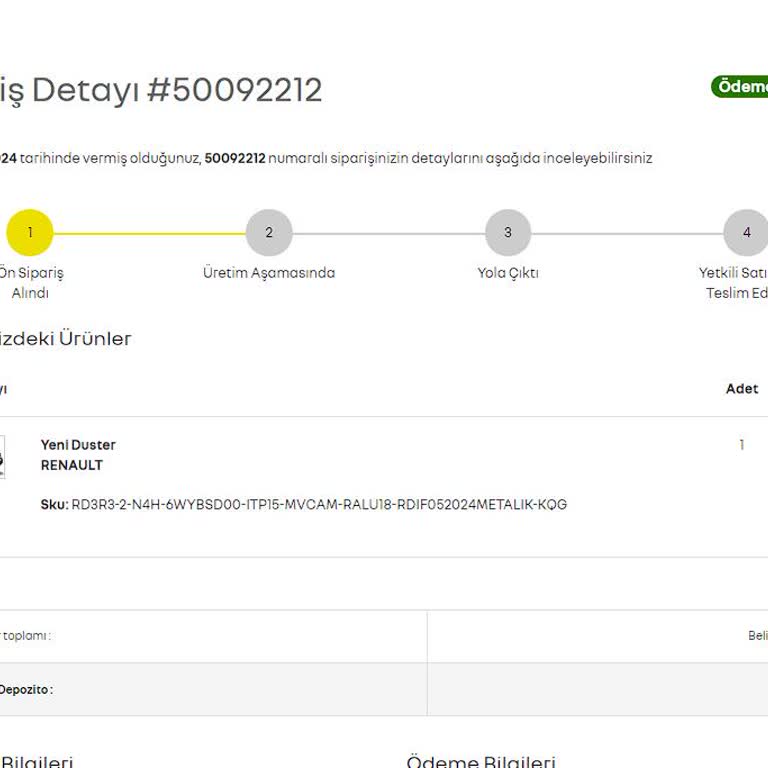Click the green Ödeme status badge
768x768 pixels.
(740, 87)
